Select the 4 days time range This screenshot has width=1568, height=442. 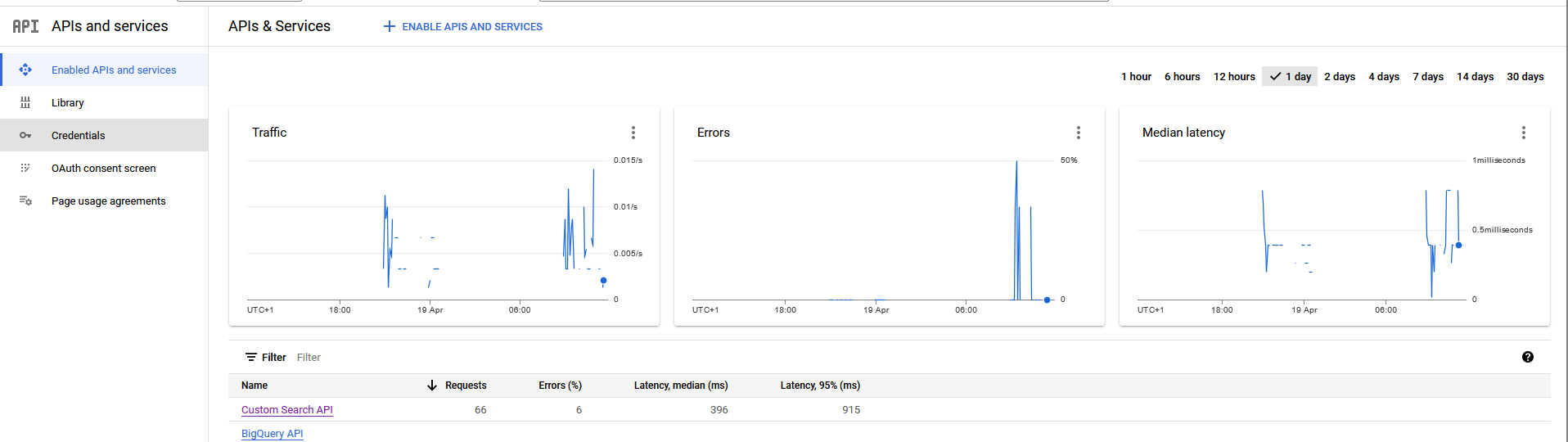1384,76
